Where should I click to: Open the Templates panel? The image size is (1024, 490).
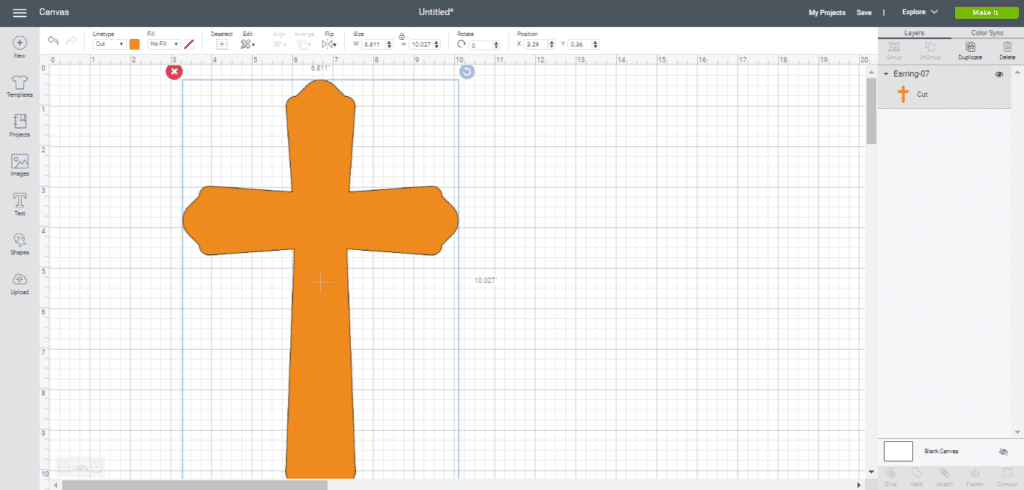pos(20,86)
